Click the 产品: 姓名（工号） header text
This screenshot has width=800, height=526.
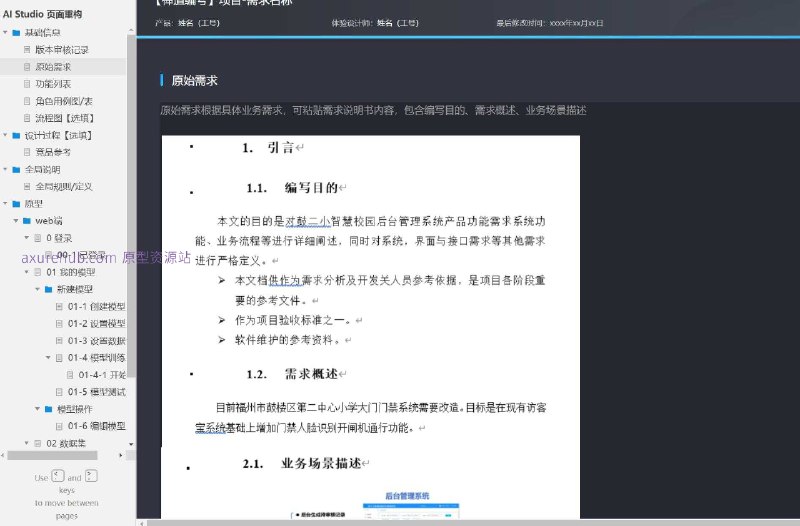pos(187,23)
